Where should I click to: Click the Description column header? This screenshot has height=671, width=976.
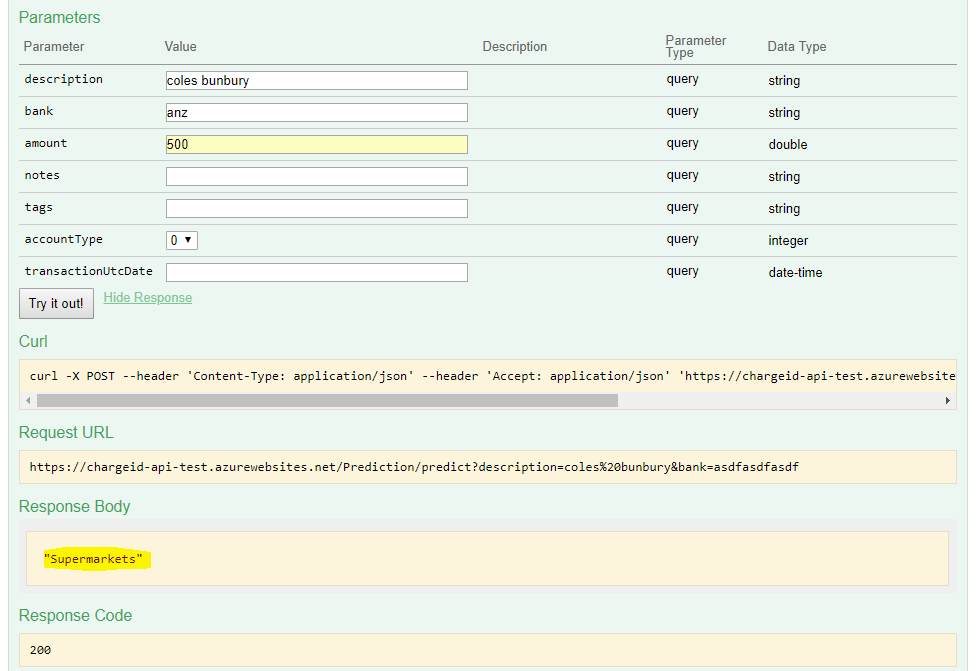[x=515, y=47]
